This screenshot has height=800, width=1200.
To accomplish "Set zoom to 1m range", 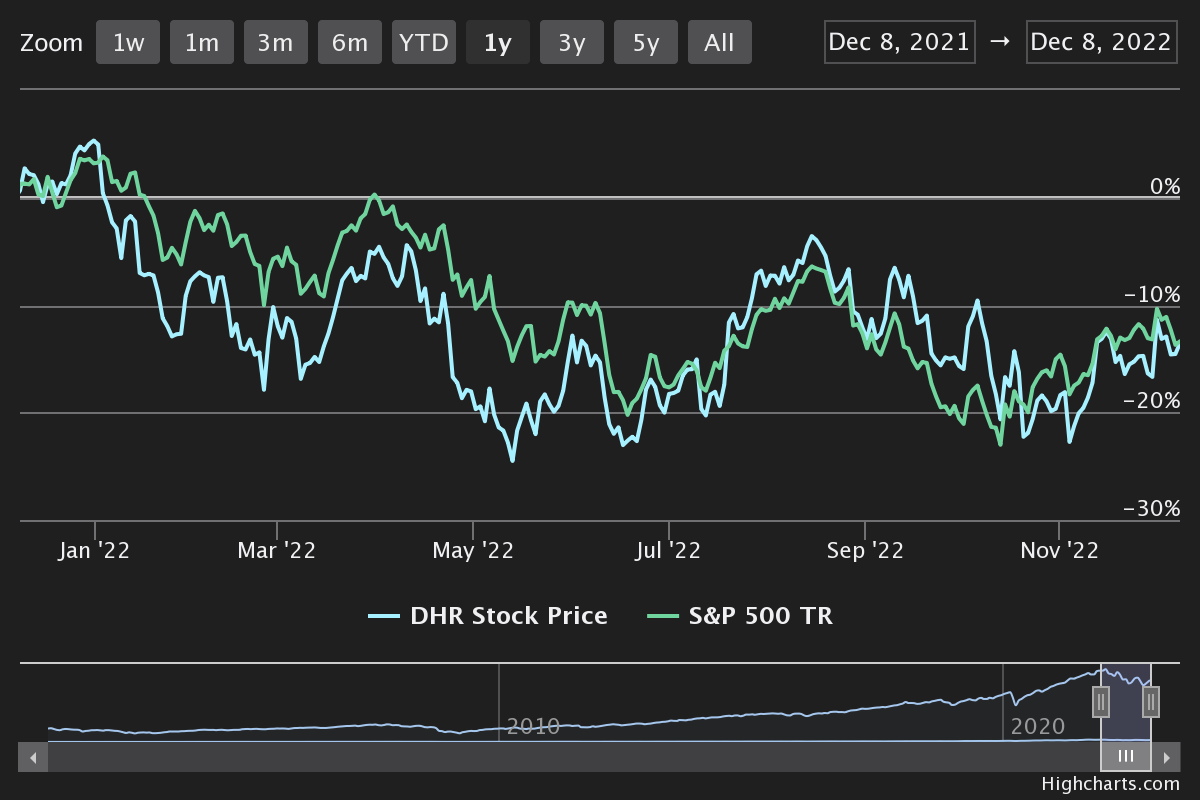I will 202,43.
